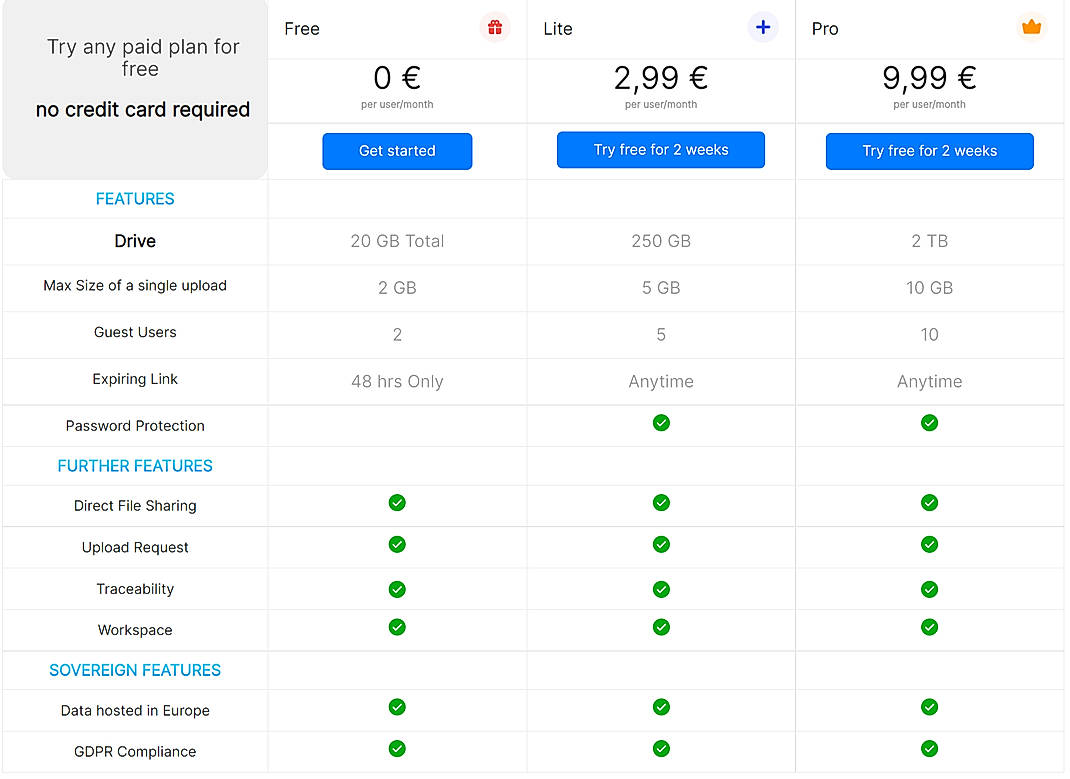
Task: Click the 250 GB drive value
Action: point(661,241)
